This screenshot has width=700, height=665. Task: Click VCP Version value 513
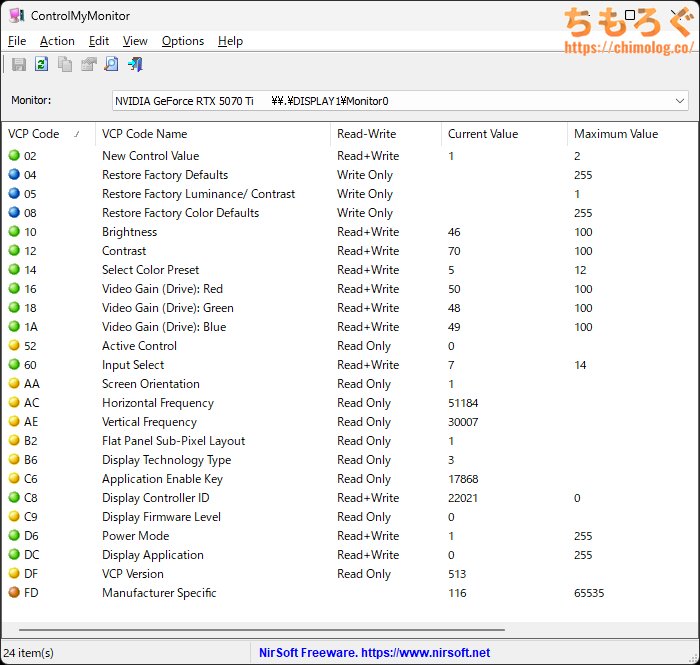457,574
